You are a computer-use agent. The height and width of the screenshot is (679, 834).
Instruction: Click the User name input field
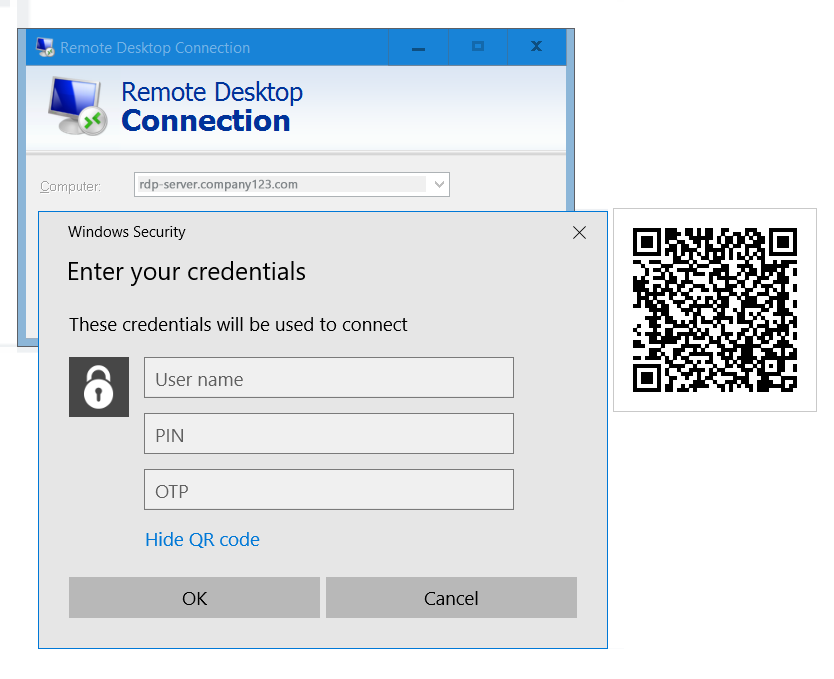click(x=329, y=378)
